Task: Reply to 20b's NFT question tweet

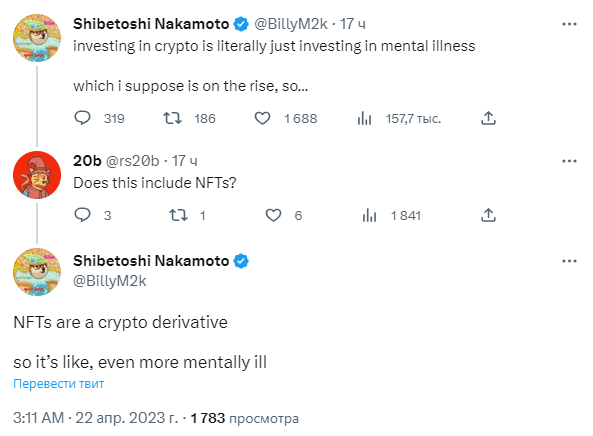Action: (x=82, y=215)
